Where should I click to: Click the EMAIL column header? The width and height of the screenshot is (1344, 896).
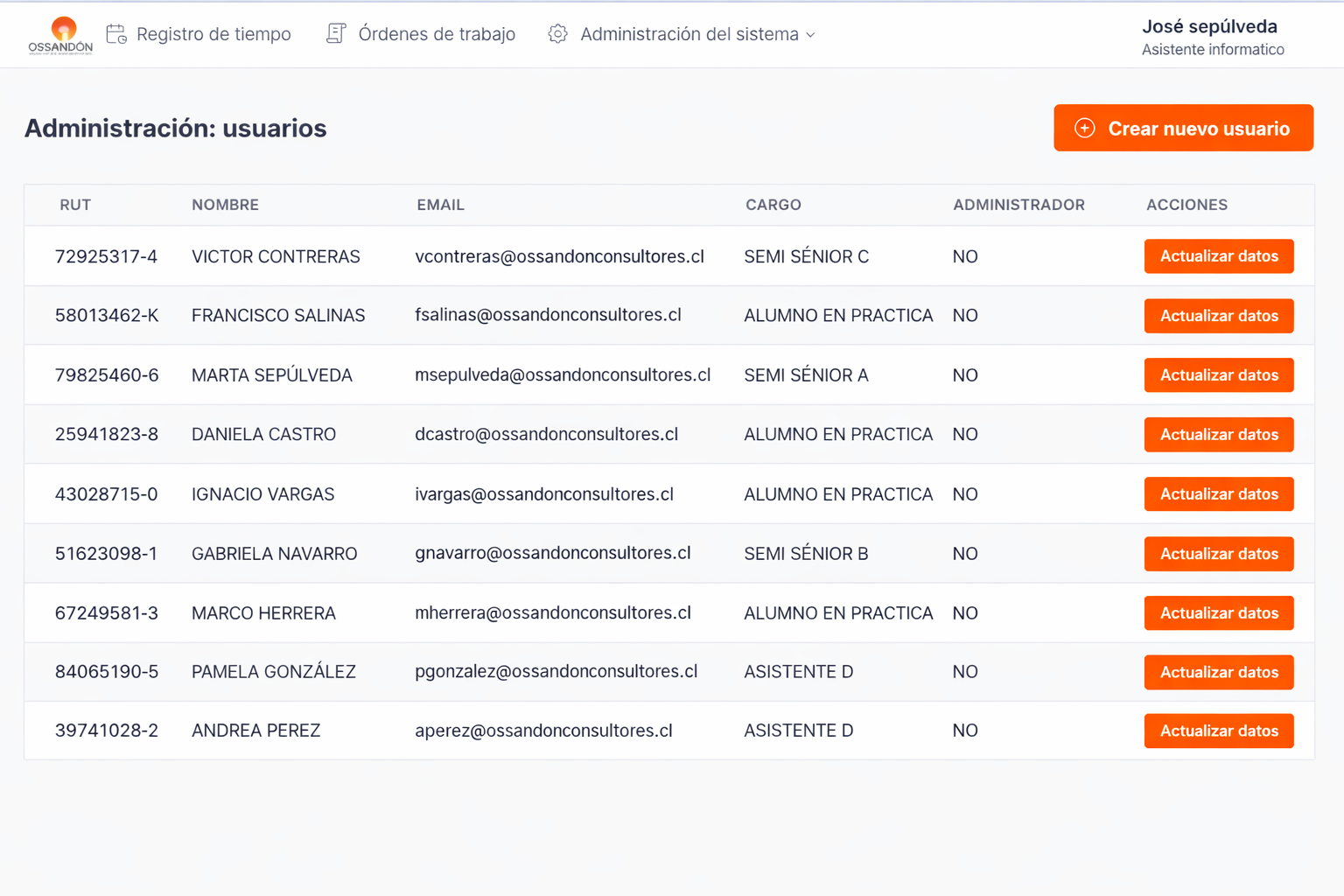[x=440, y=205]
